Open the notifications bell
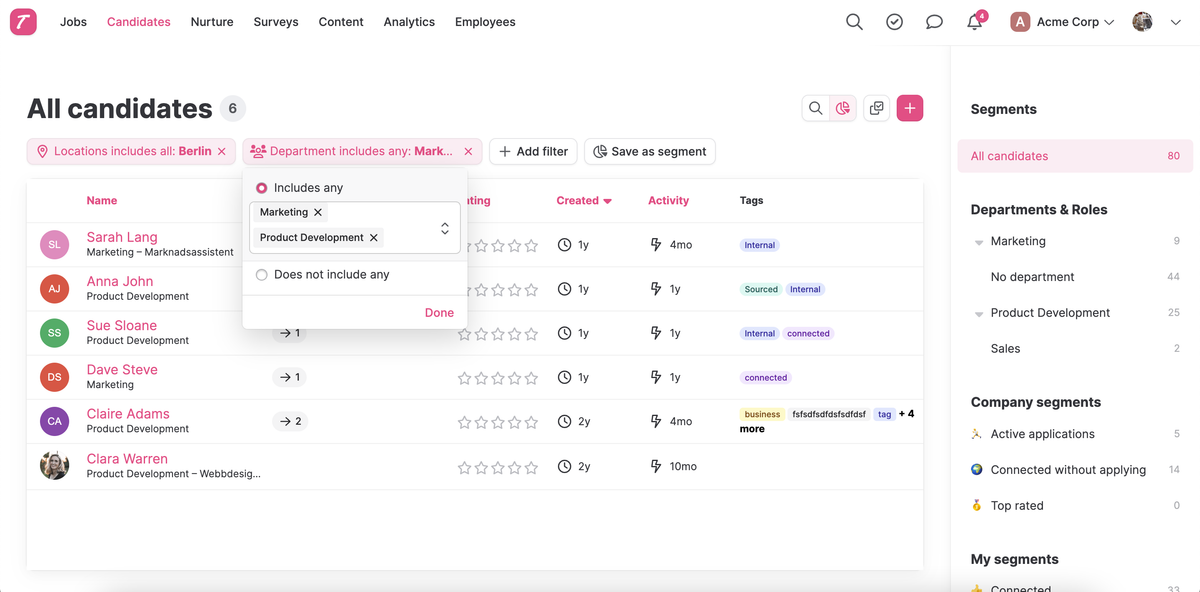The height and width of the screenshot is (592, 1200). click(974, 22)
